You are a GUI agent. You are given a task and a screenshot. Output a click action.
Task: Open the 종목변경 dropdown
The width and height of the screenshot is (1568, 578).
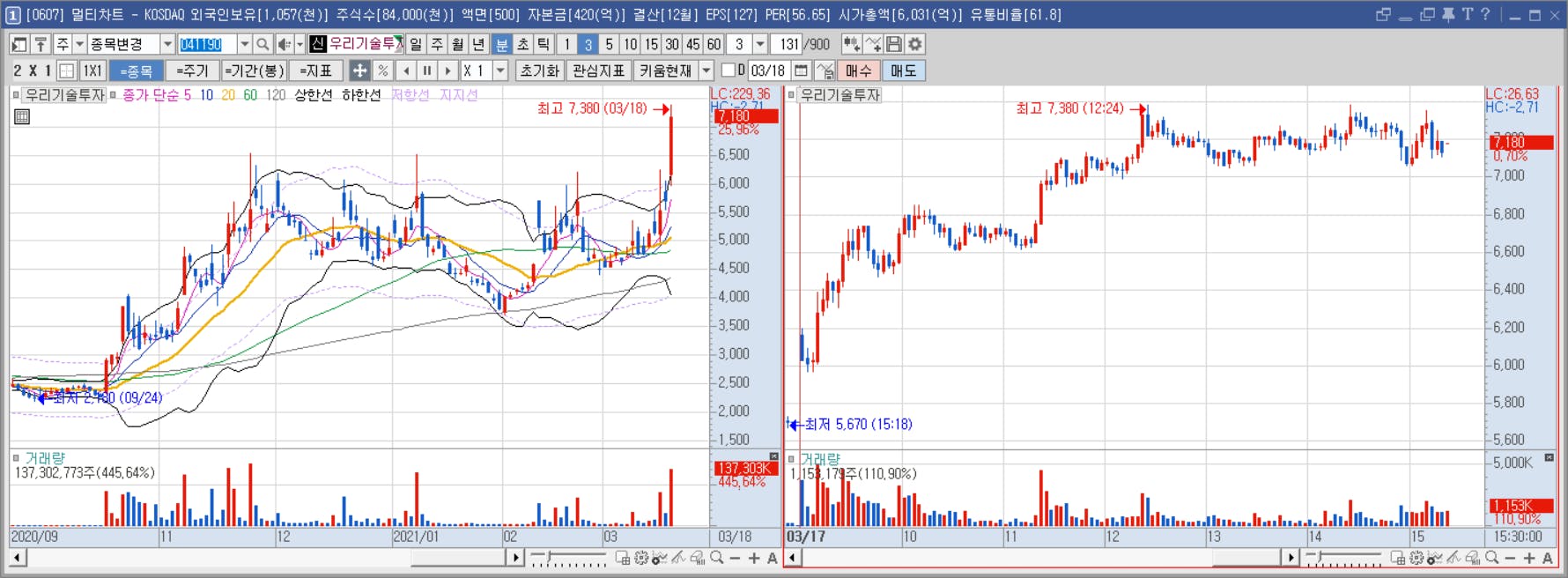167,44
